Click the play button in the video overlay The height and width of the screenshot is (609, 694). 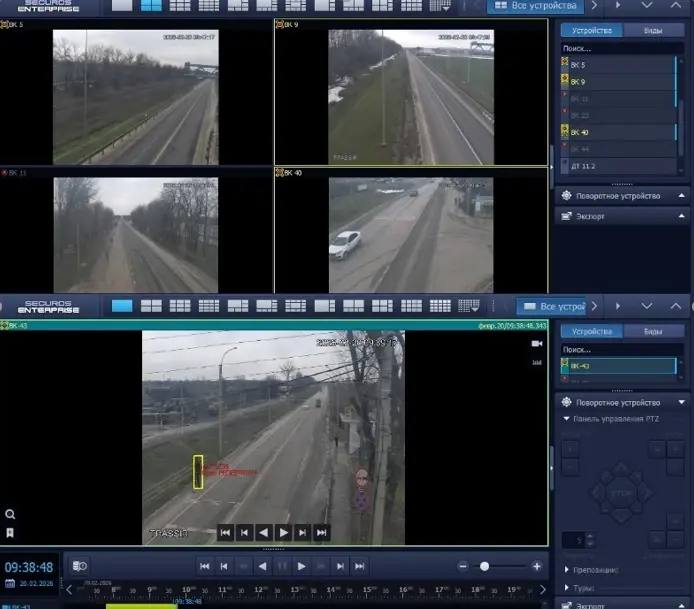click(283, 533)
